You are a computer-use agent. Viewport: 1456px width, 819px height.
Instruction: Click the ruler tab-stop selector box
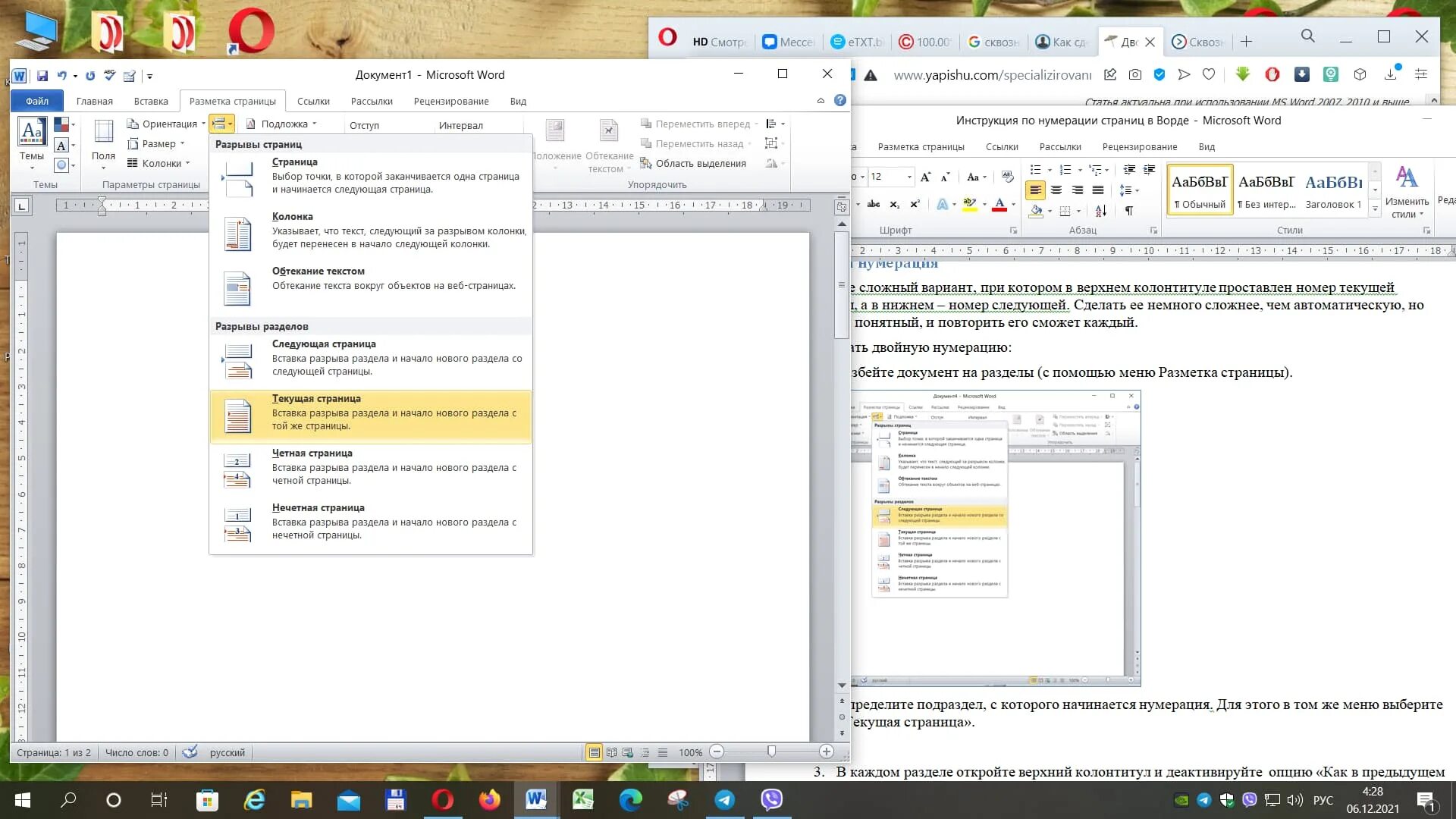pyautogui.click(x=22, y=206)
